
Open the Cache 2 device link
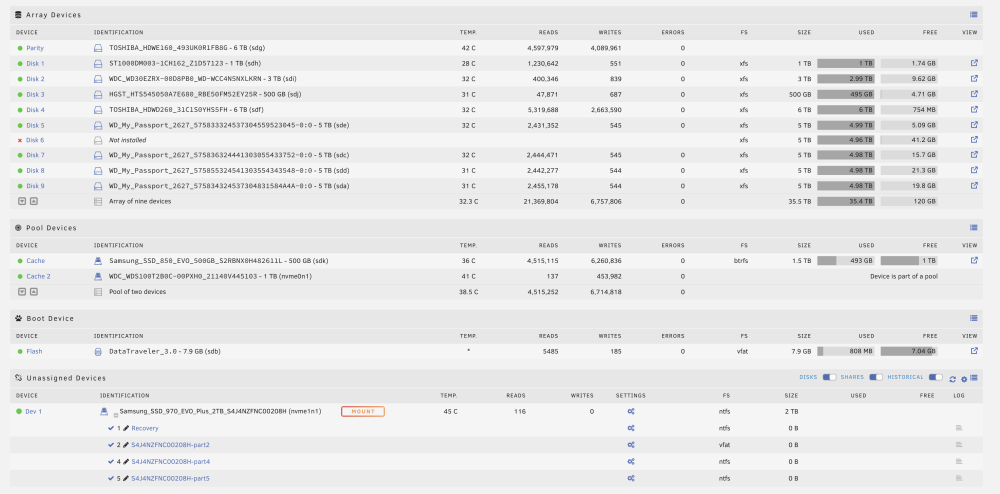pyautogui.click(x=38, y=276)
